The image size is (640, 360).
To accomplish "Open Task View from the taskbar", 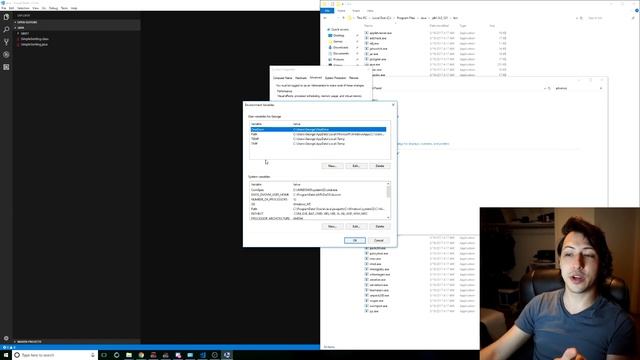I will coord(104,355).
